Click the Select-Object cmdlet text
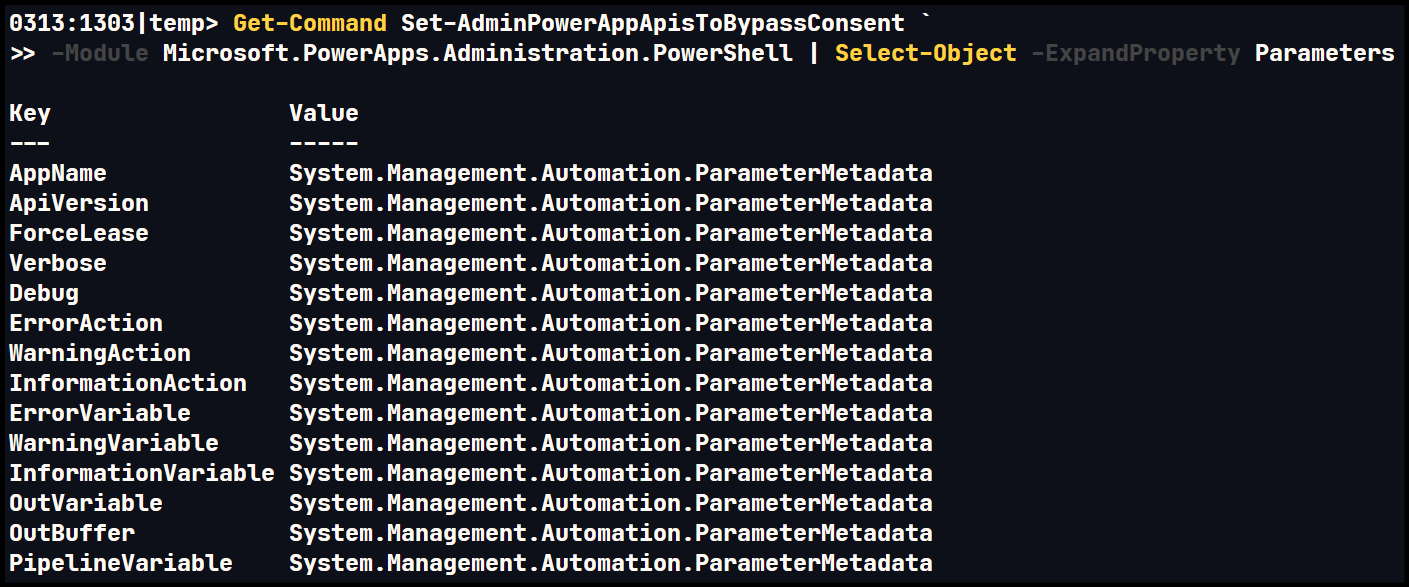The width and height of the screenshot is (1409, 587). (925, 53)
